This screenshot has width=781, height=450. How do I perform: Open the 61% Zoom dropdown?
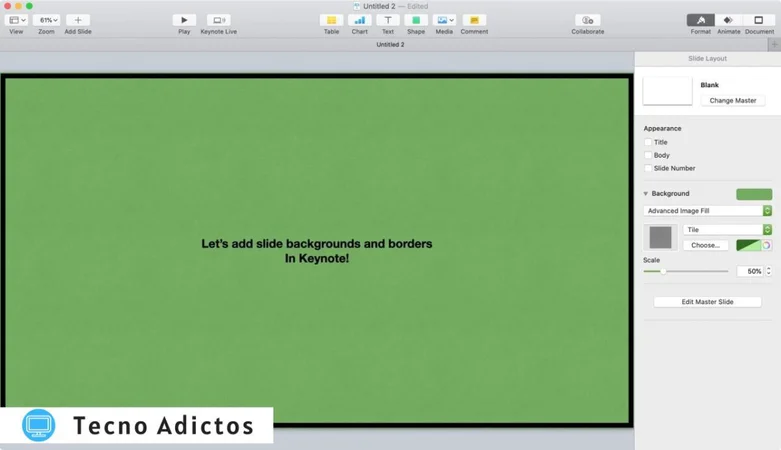coord(47,20)
